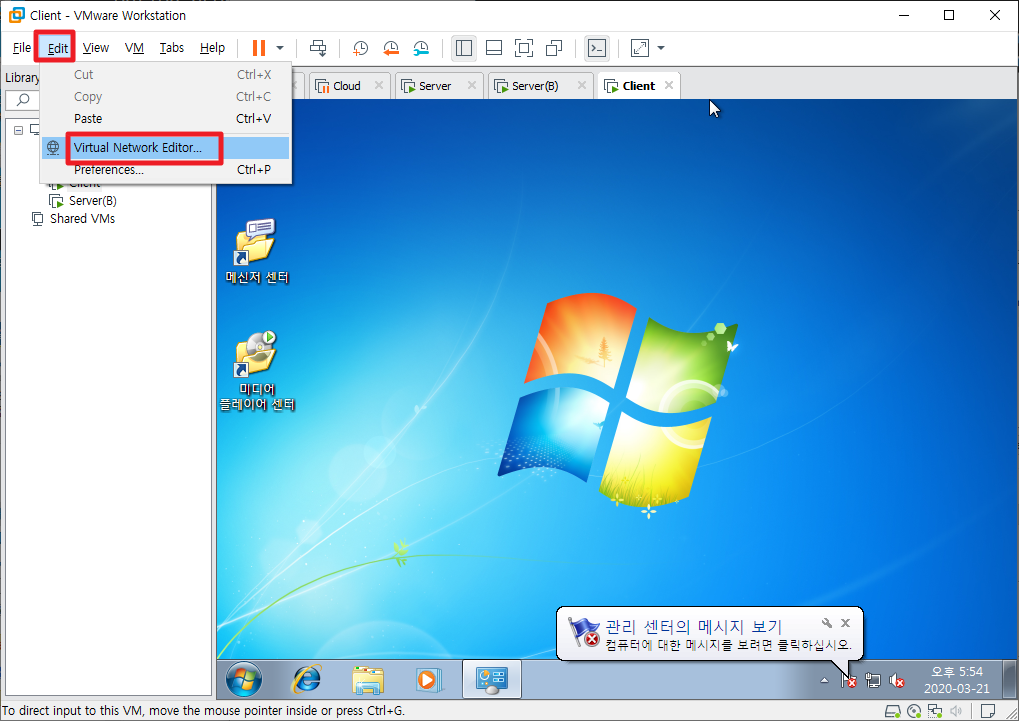
Task: Click Send Ctrl+Alt+Del toolbar icon
Action: pos(318,48)
